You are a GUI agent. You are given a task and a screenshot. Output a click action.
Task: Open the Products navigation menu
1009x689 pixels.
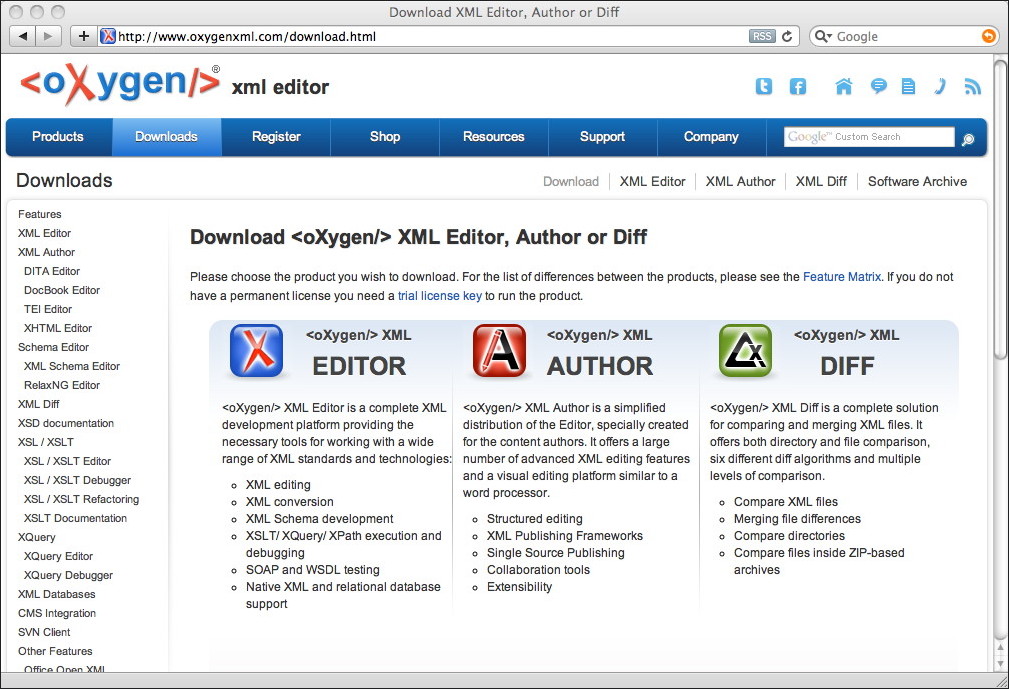[x=58, y=137]
